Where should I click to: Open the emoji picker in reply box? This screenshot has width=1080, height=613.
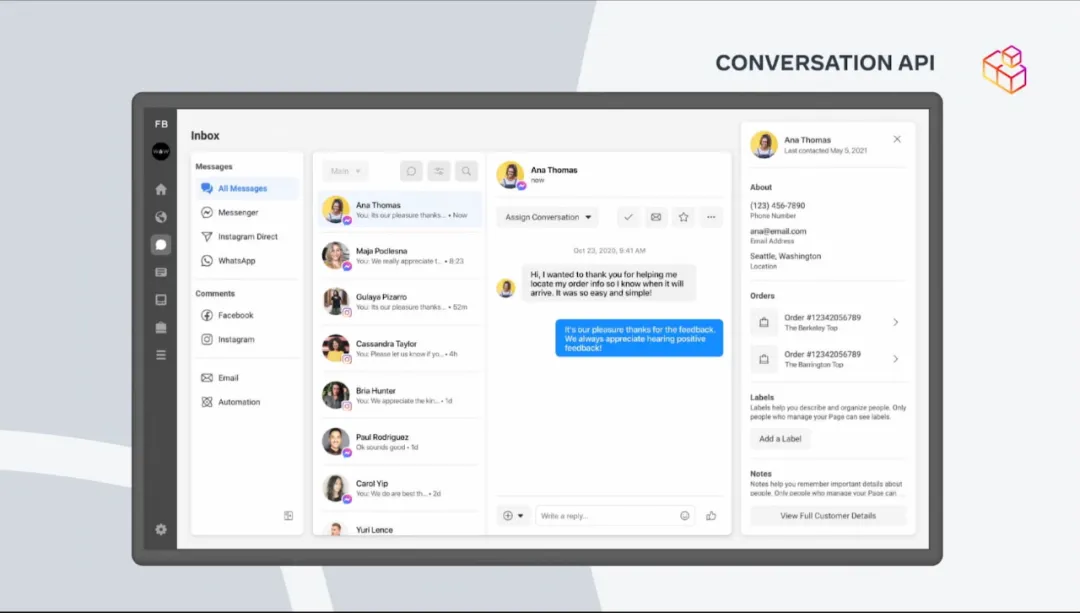(x=685, y=515)
